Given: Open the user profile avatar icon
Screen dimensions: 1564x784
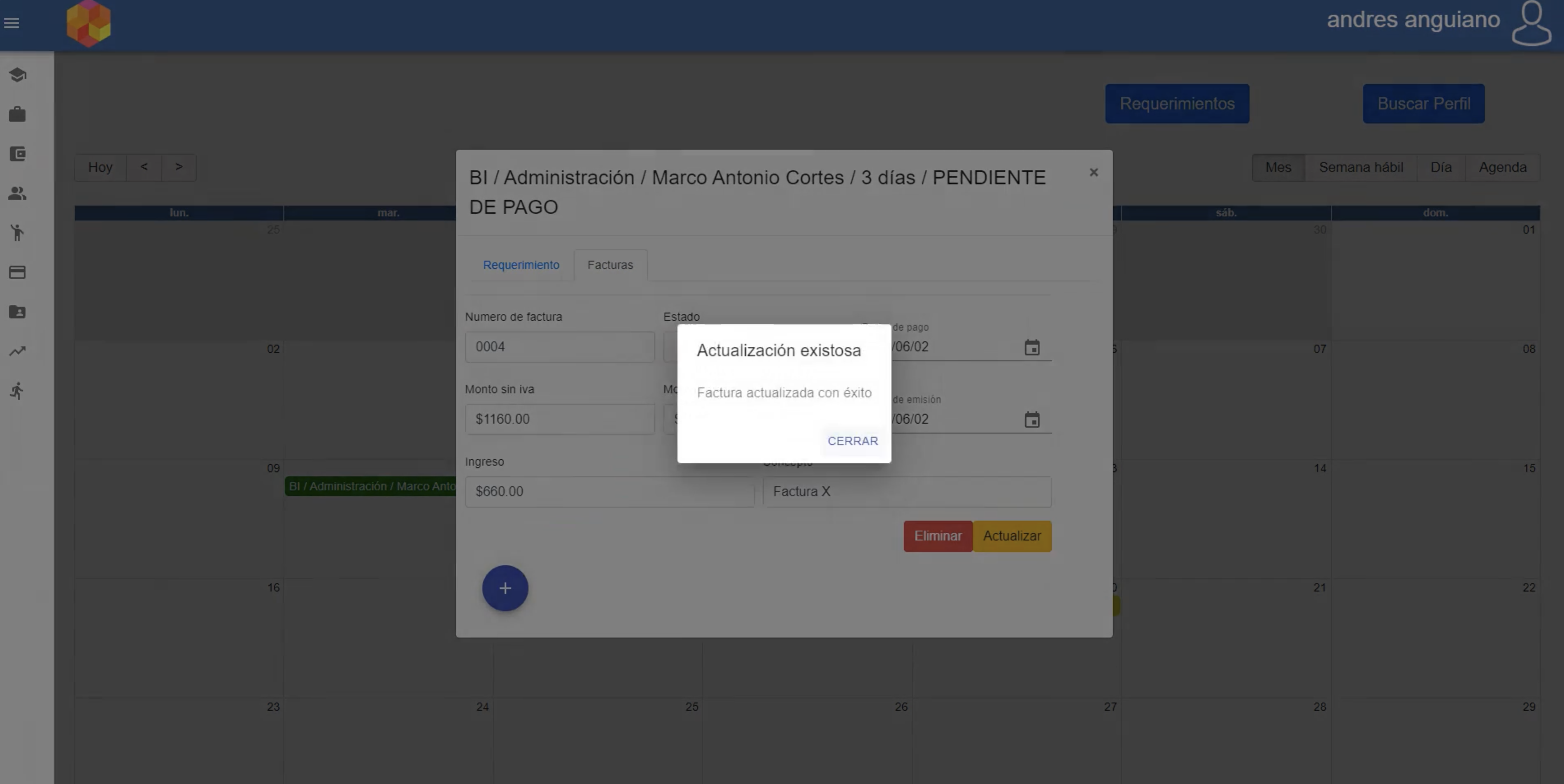Looking at the screenshot, I should [1531, 23].
